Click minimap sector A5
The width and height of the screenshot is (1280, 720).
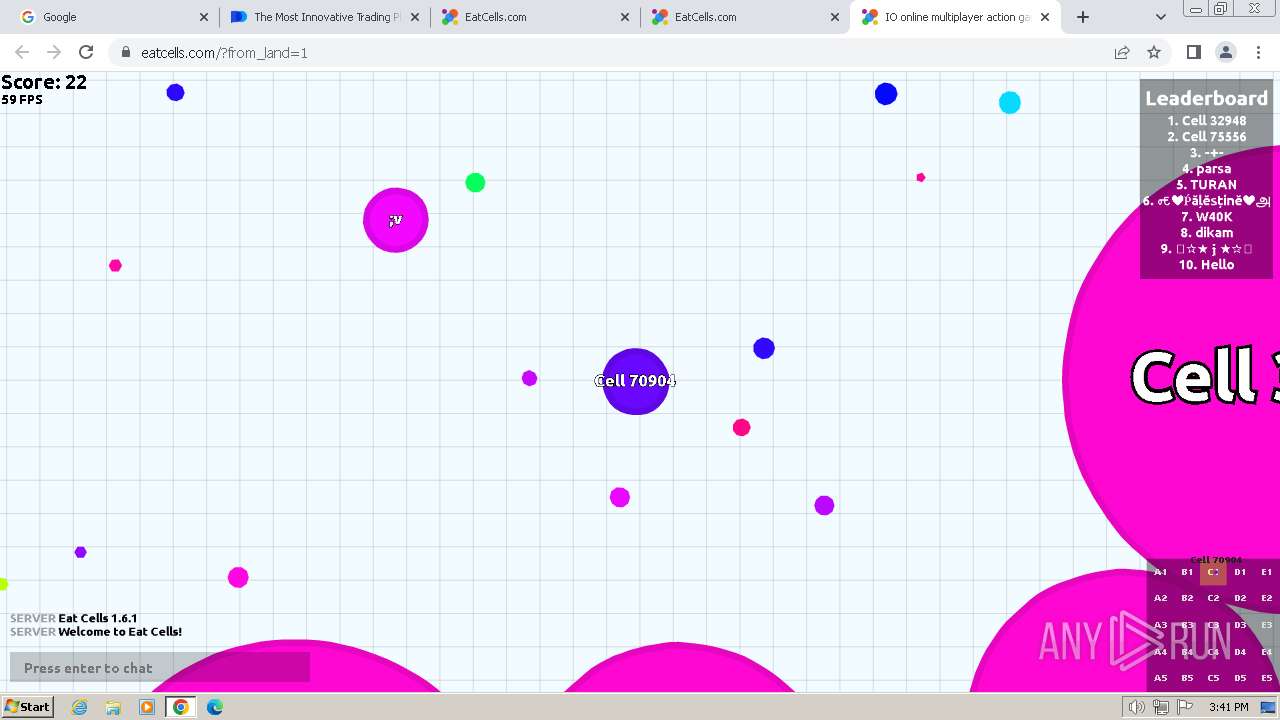[x=1160, y=678]
